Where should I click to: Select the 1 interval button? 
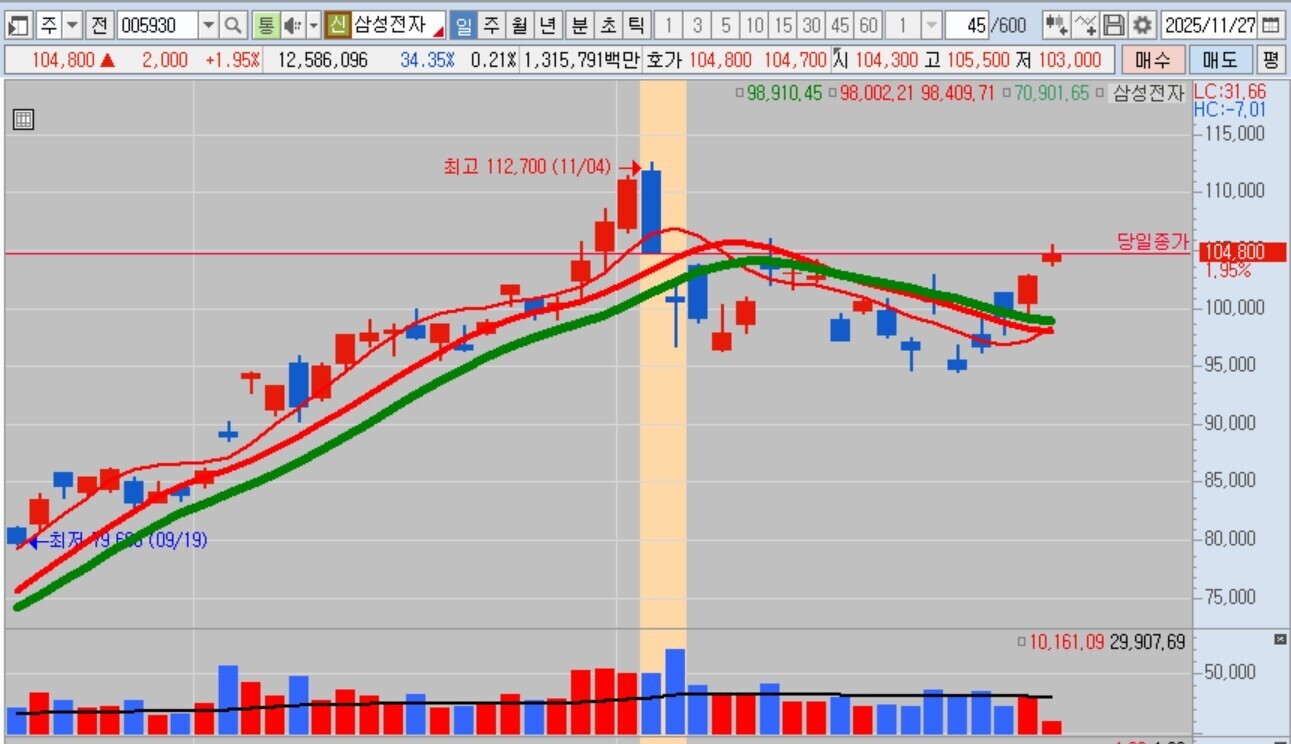[x=669, y=25]
